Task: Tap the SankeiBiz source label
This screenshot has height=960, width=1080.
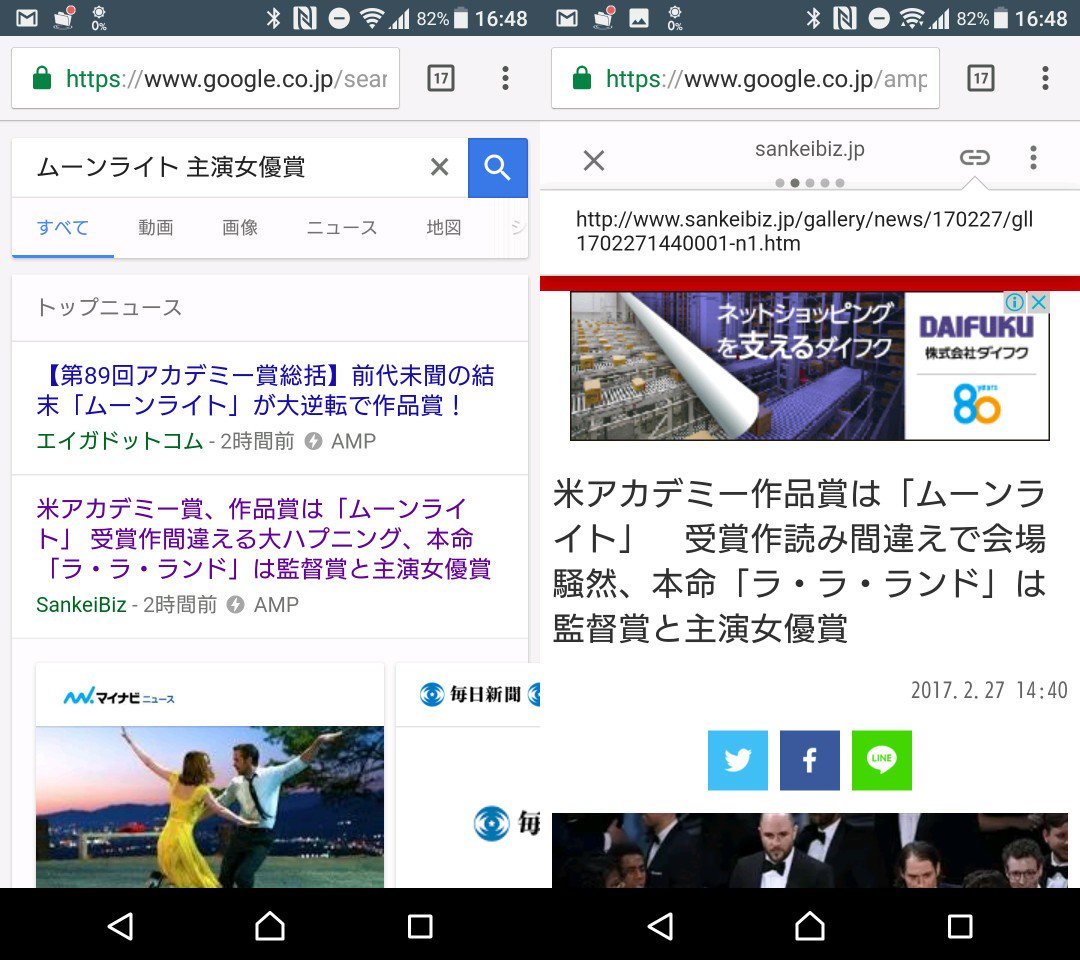Action: 81,605
